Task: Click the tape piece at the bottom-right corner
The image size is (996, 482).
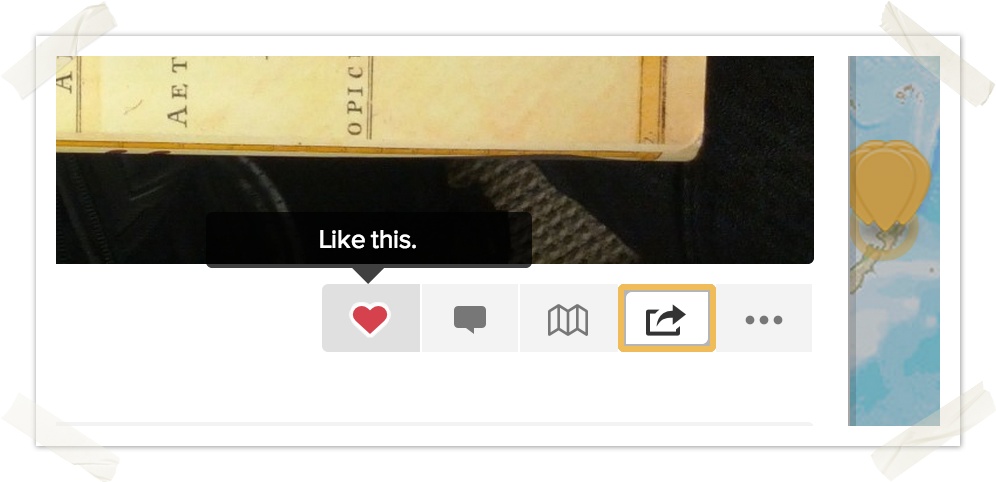Action: click(934, 432)
